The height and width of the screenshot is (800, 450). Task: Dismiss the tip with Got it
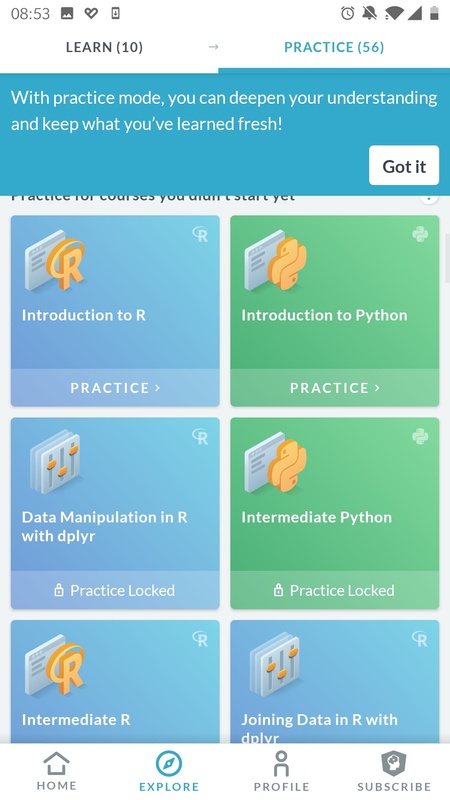(x=404, y=165)
